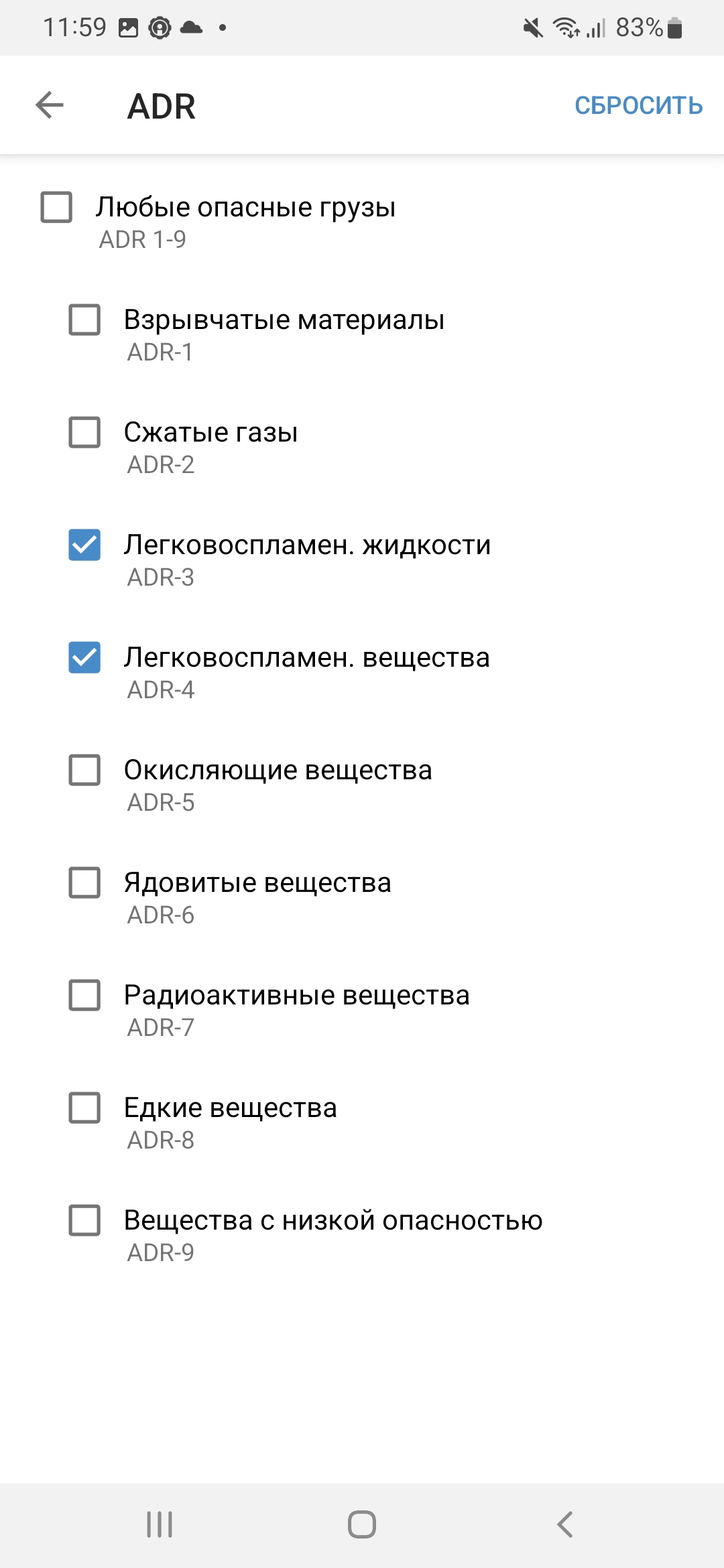Tick the Сжатые газы checkbox
724x1568 pixels.
click(x=85, y=432)
